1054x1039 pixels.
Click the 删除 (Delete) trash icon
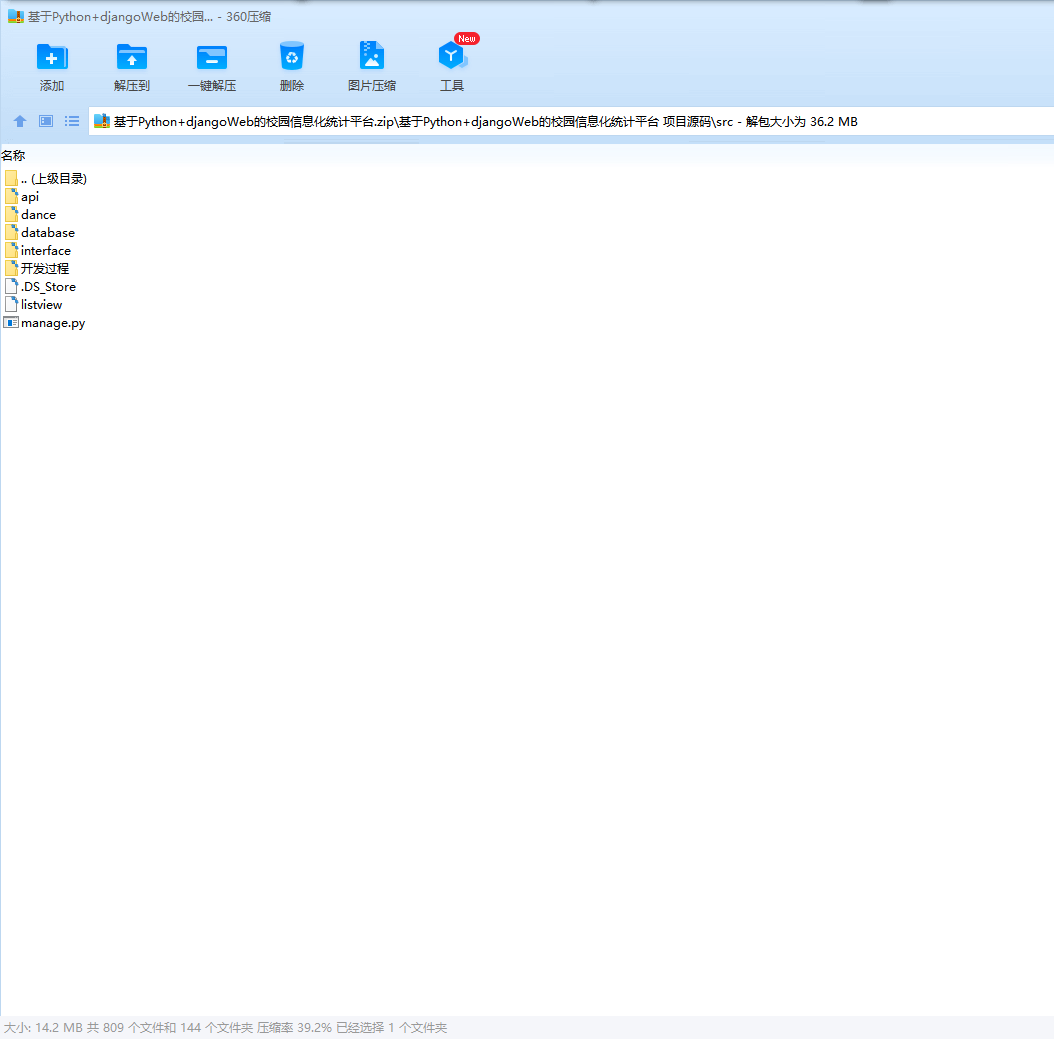[x=292, y=56]
